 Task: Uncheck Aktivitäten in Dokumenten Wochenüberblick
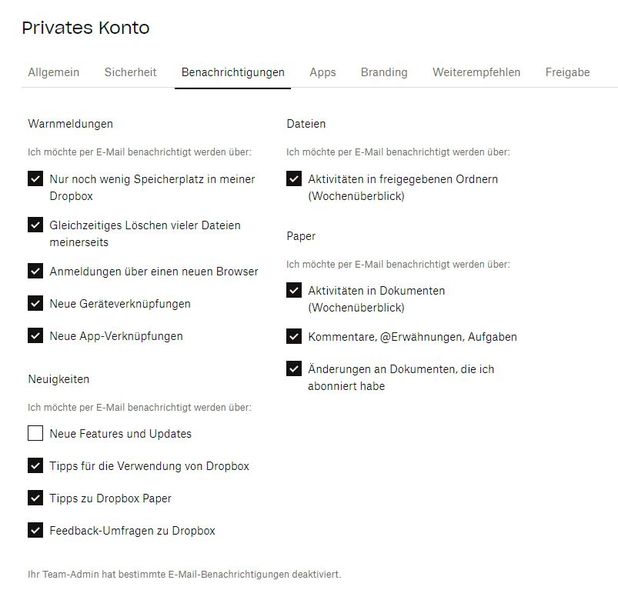(294, 291)
